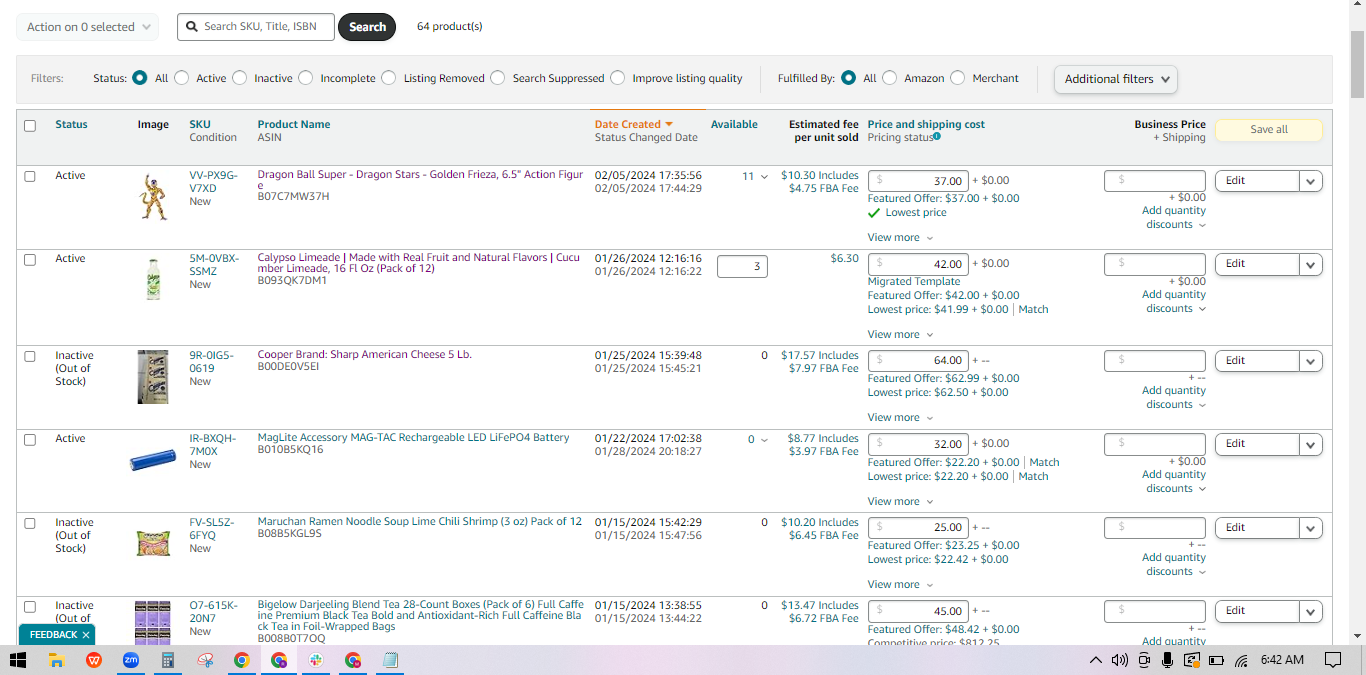Screen dimensions: 1366x675
Task: Select Search Suppressed status filter
Action: click(x=498, y=78)
